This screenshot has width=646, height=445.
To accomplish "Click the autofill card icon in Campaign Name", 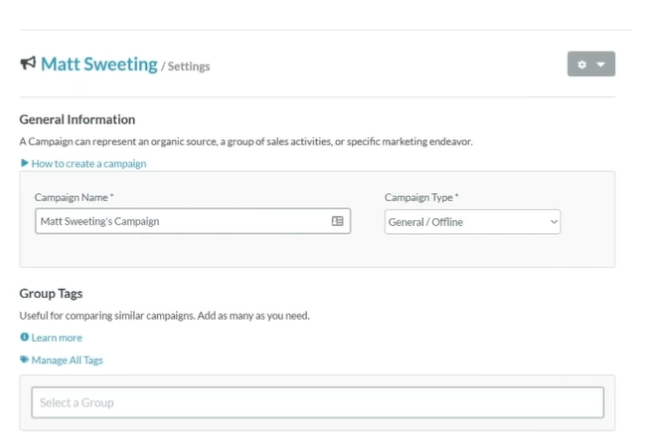I will coord(338,221).
